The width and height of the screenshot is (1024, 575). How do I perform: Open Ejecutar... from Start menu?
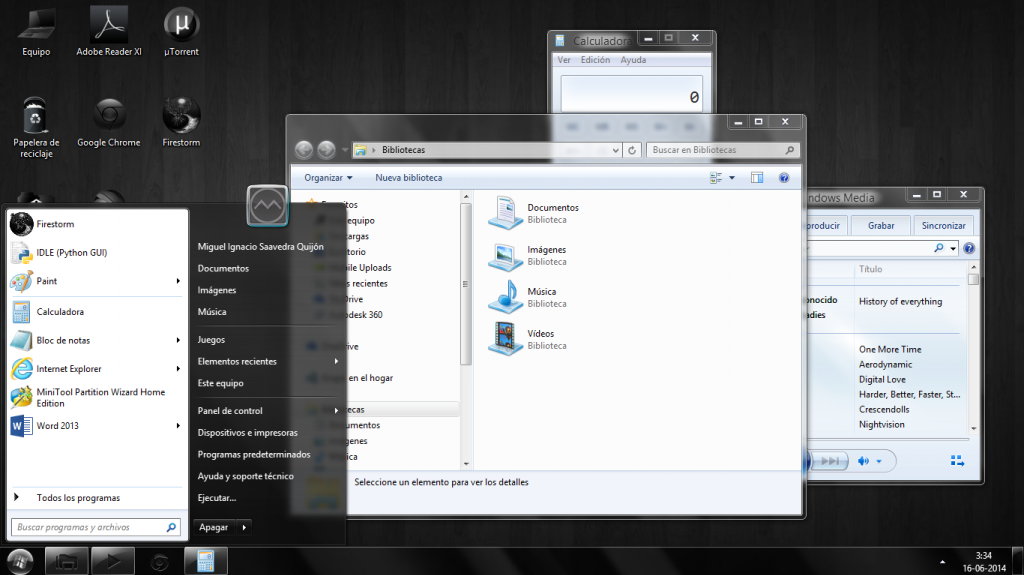[217, 498]
